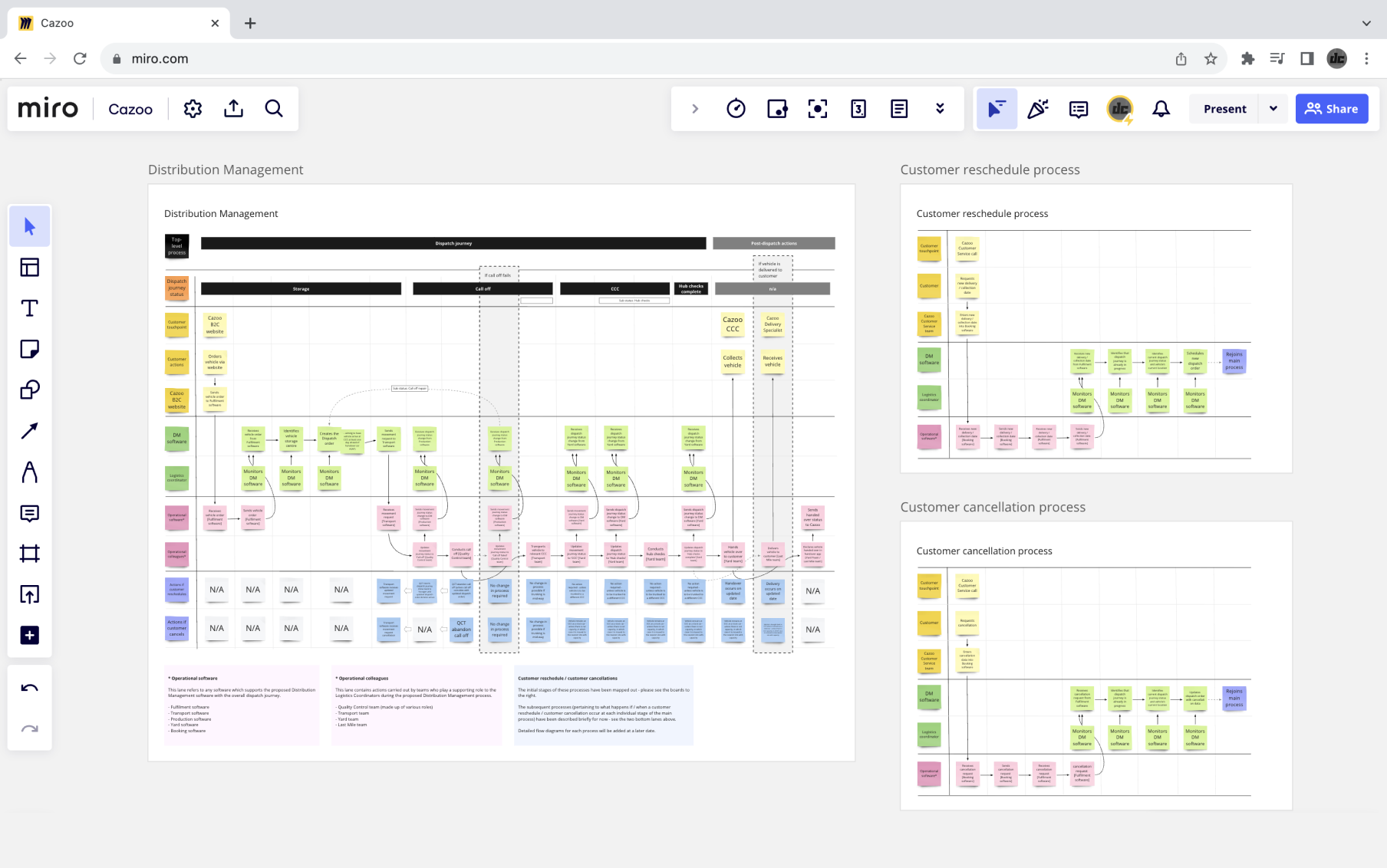Click the Present button
The width and height of the screenshot is (1387, 868).
[1224, 109]
